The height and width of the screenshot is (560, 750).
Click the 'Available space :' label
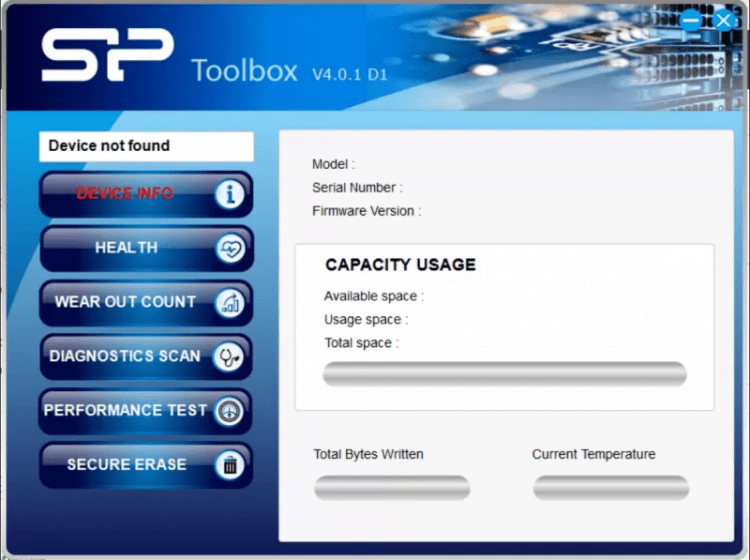(374, 296)
